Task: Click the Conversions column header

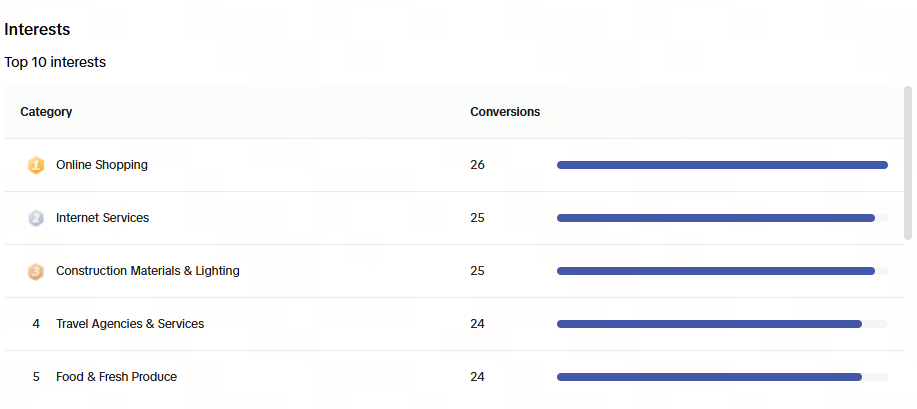Action: click(505, 112)
